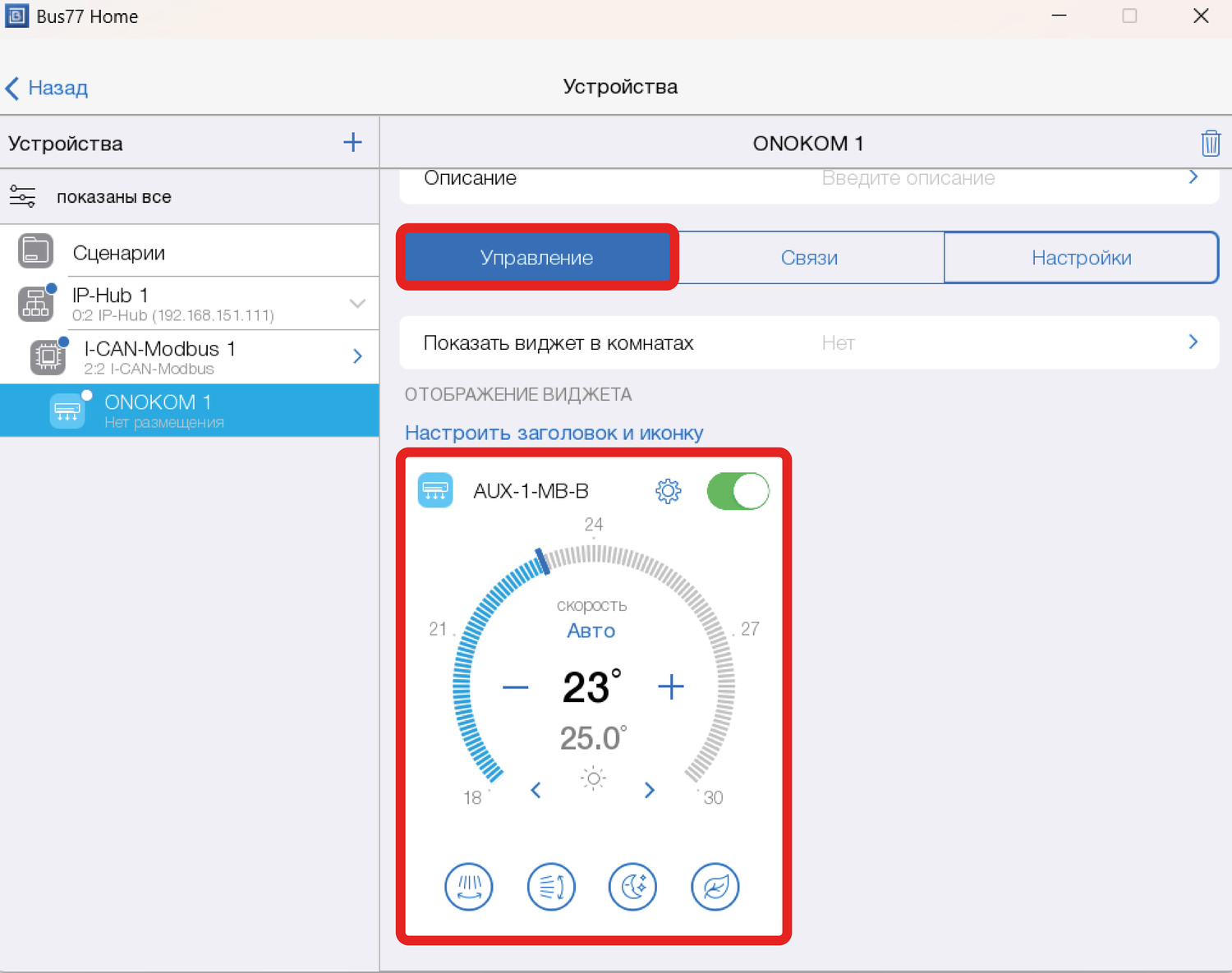
Task: Open Показать виджет в комнатах option
Action: coord(808,342)
